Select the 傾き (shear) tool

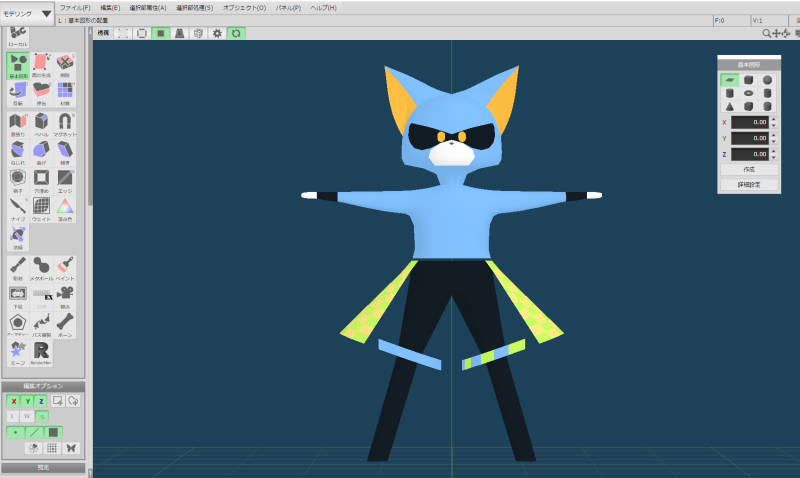65,153
